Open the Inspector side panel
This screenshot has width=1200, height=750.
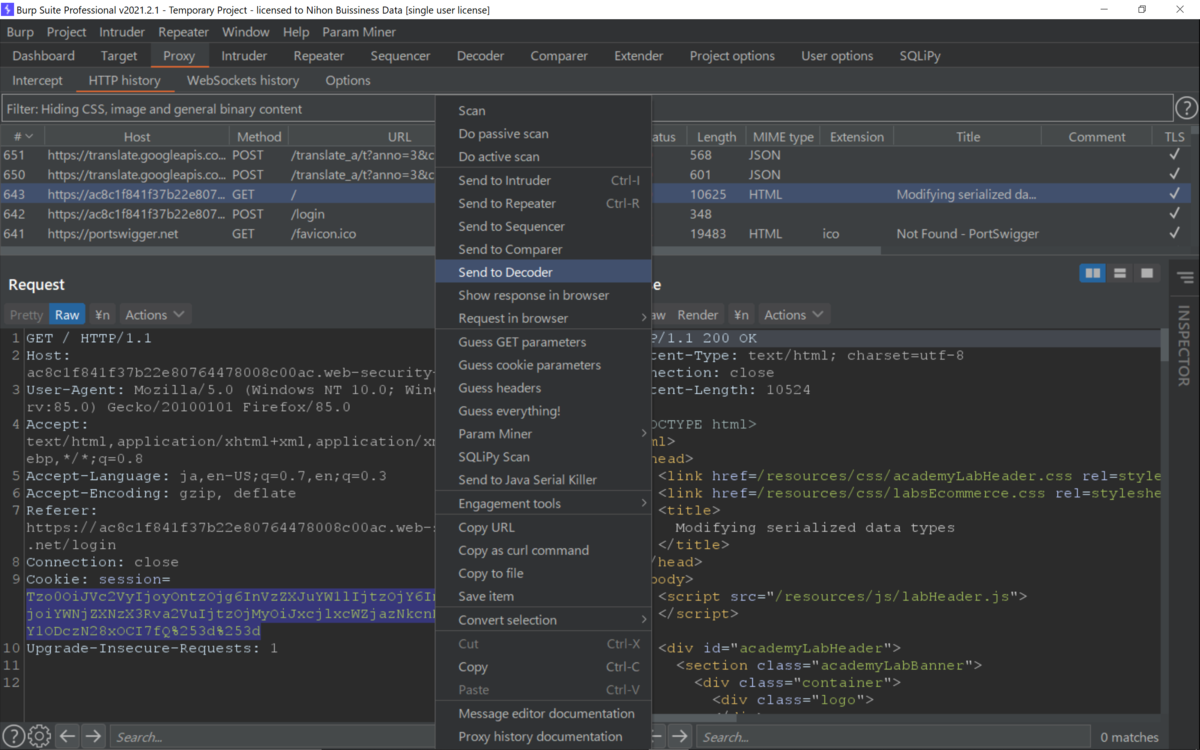1185,345
